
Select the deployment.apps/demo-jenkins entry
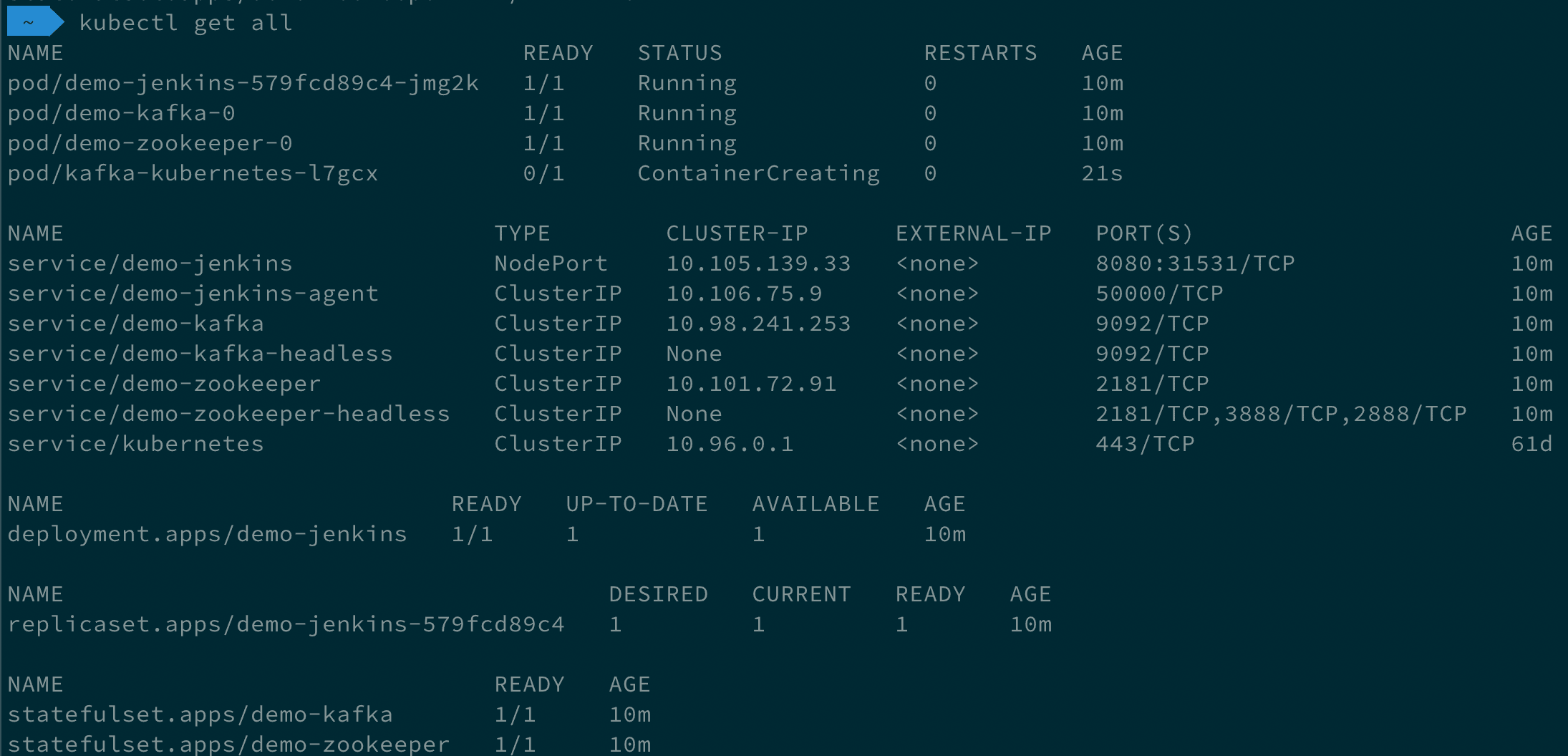pos(208,533)
